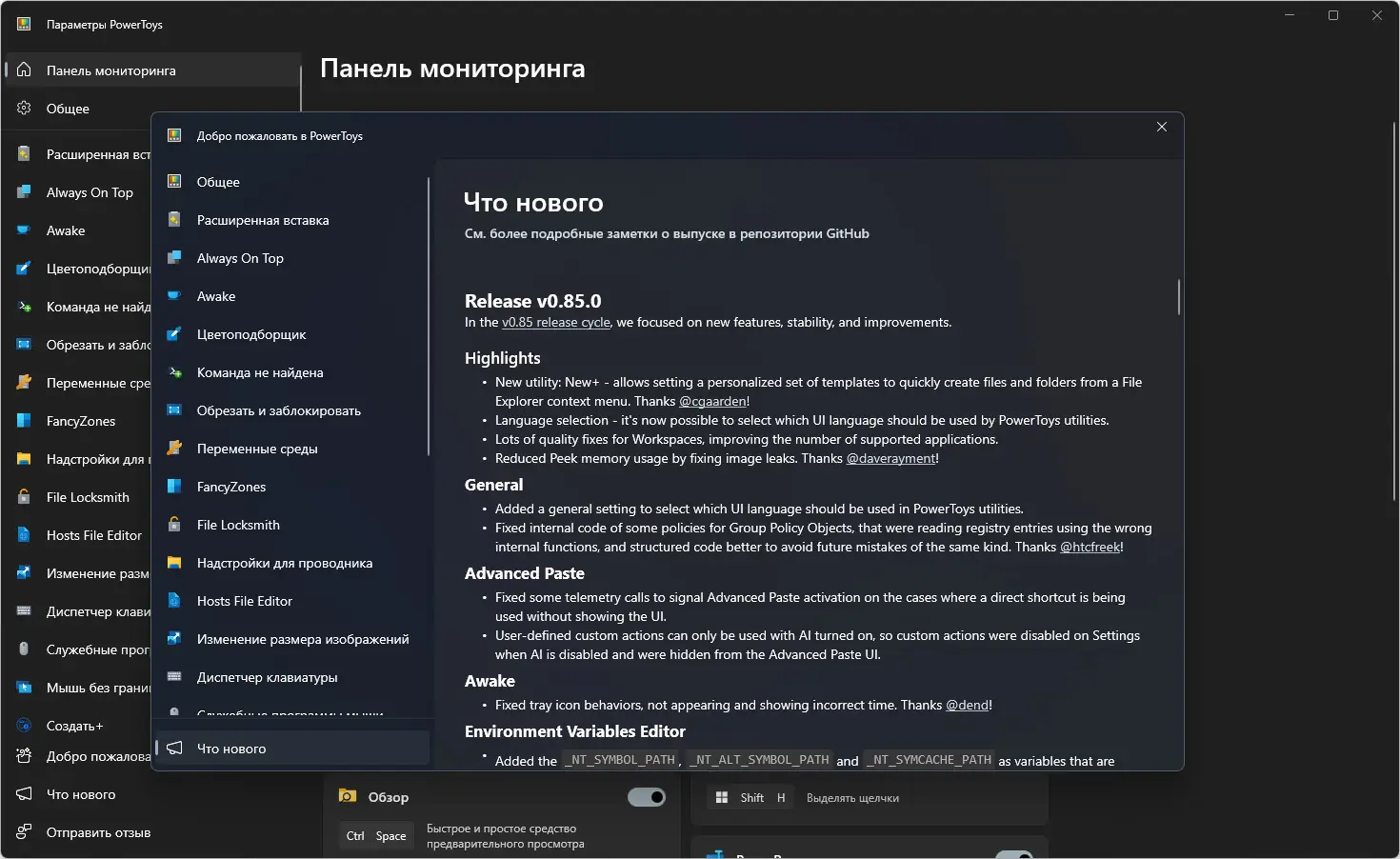Open FancyZones in the main settings sidebar
Screen dimensions: 1400x859
pos(78,421)
